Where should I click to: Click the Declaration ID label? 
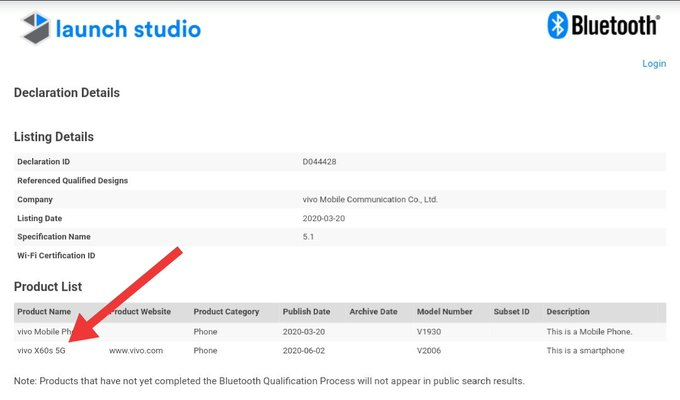(43, 161)
